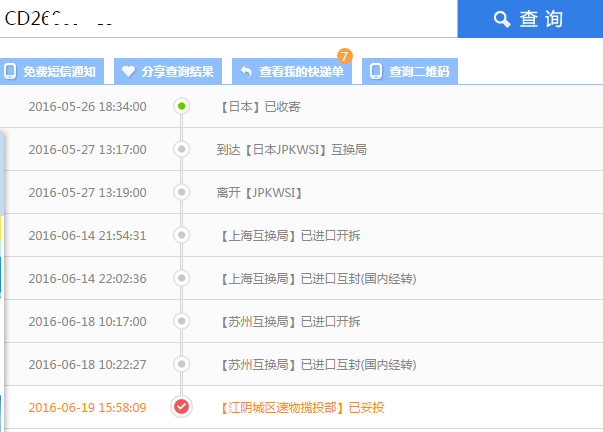This screenshot has height=432, width=603.
Task: Open 查询二维码 tab
Action: [410, 71]
